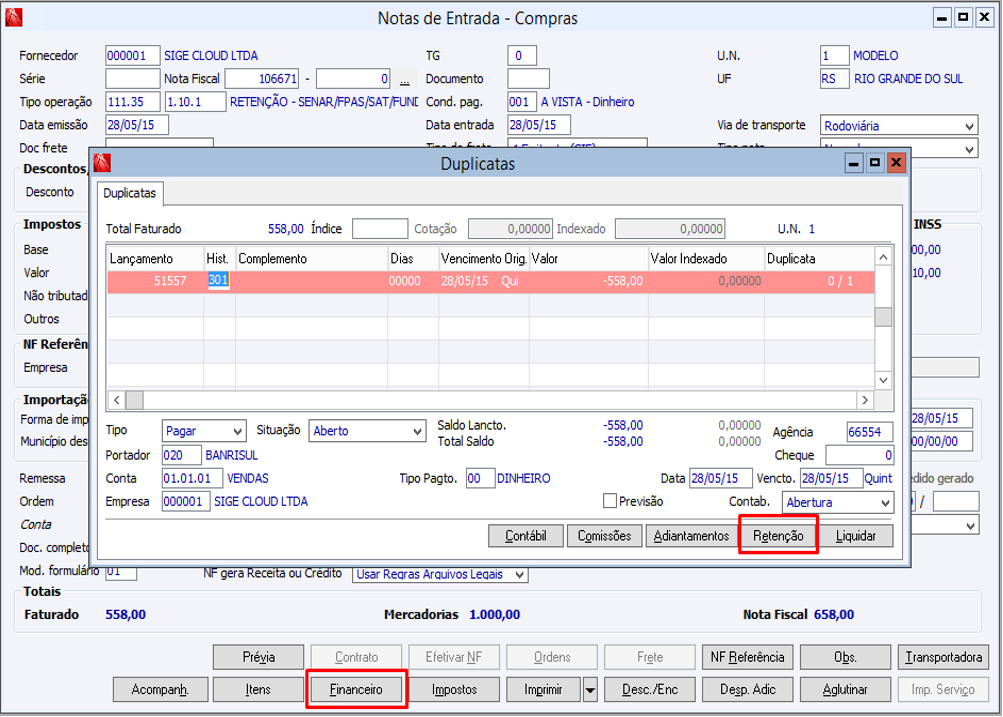Click the Notas de Entrada window icon
Viewport: 1003px width, 717px height.
[x=12, y=18]
